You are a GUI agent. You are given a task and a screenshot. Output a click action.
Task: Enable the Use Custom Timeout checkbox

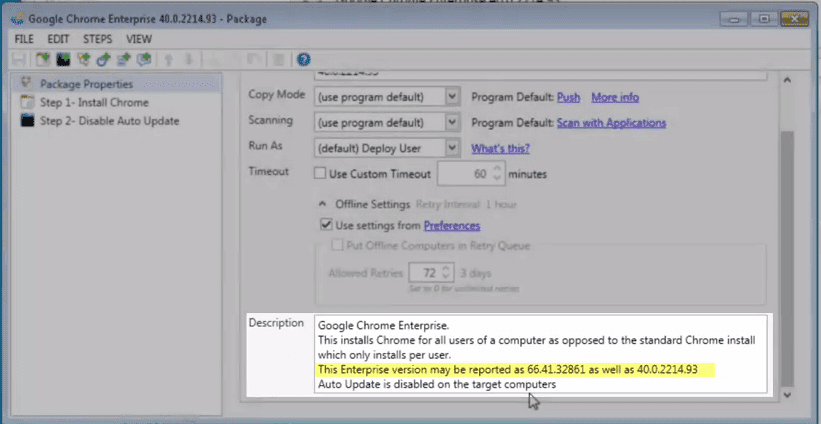click(x=319, y=174)
